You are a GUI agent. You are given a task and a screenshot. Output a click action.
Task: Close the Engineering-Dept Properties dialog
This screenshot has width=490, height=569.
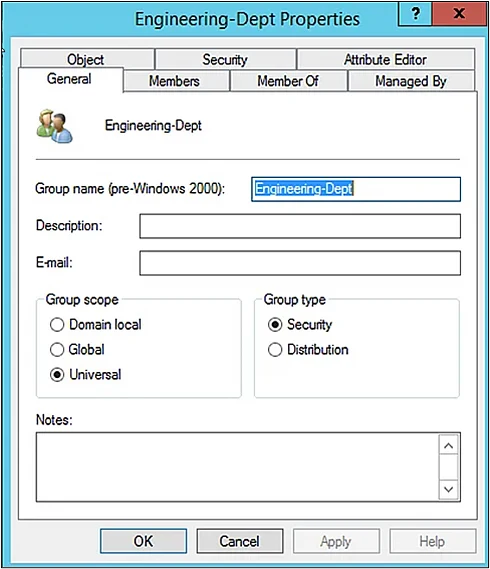[459, 14]
